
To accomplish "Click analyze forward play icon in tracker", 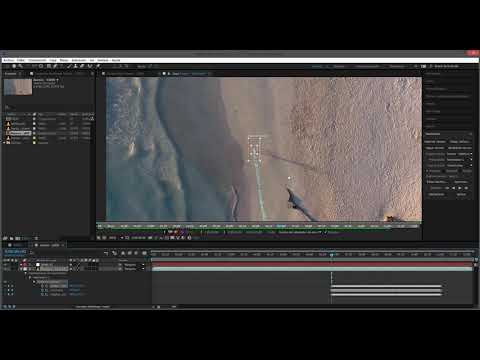I will [x=460, y=188].
